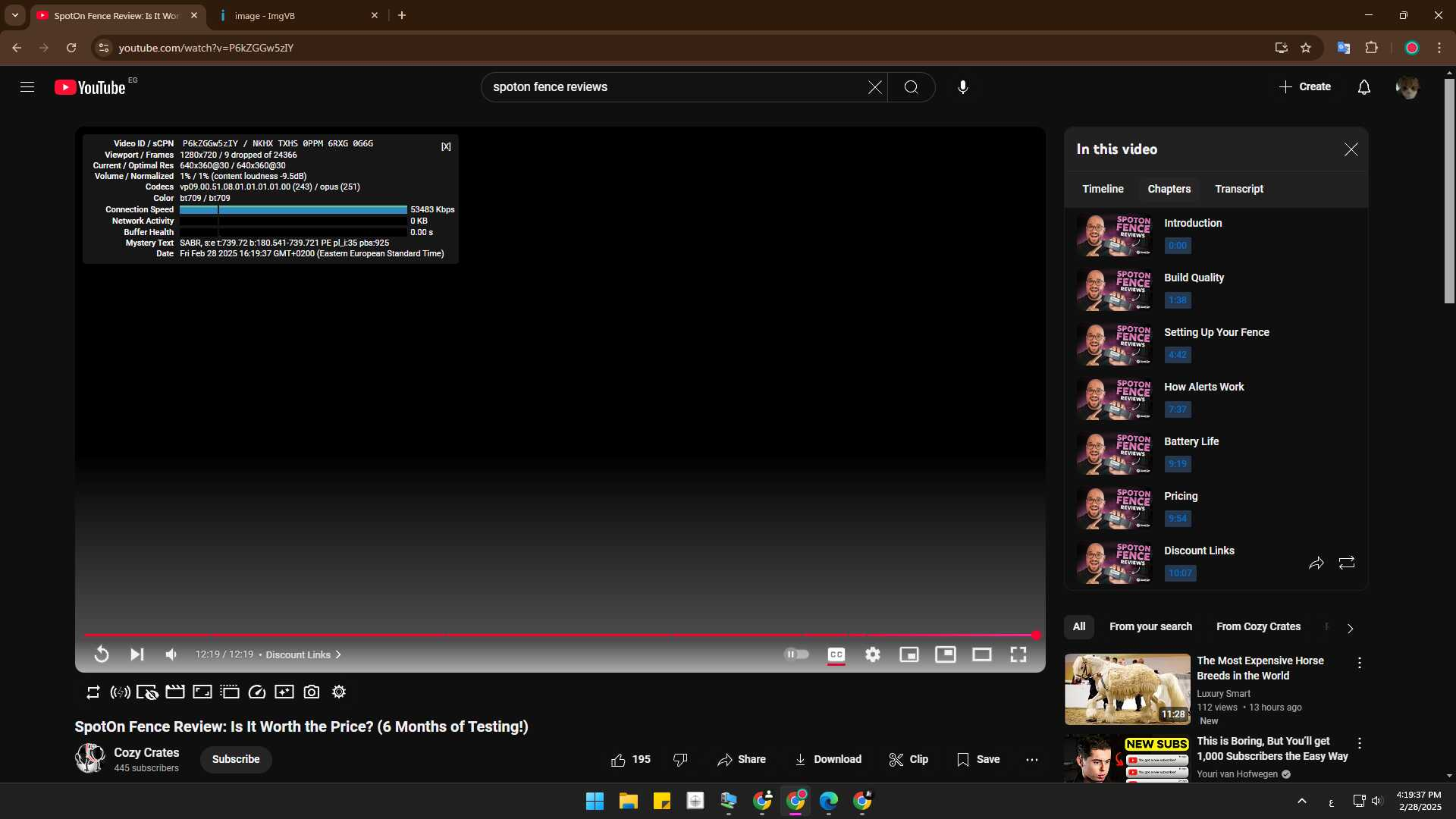Image resolution: width=1456 pixels, height=819 pixels.
Task: Switch to miniplayer mode
Action: click(909, 654)
